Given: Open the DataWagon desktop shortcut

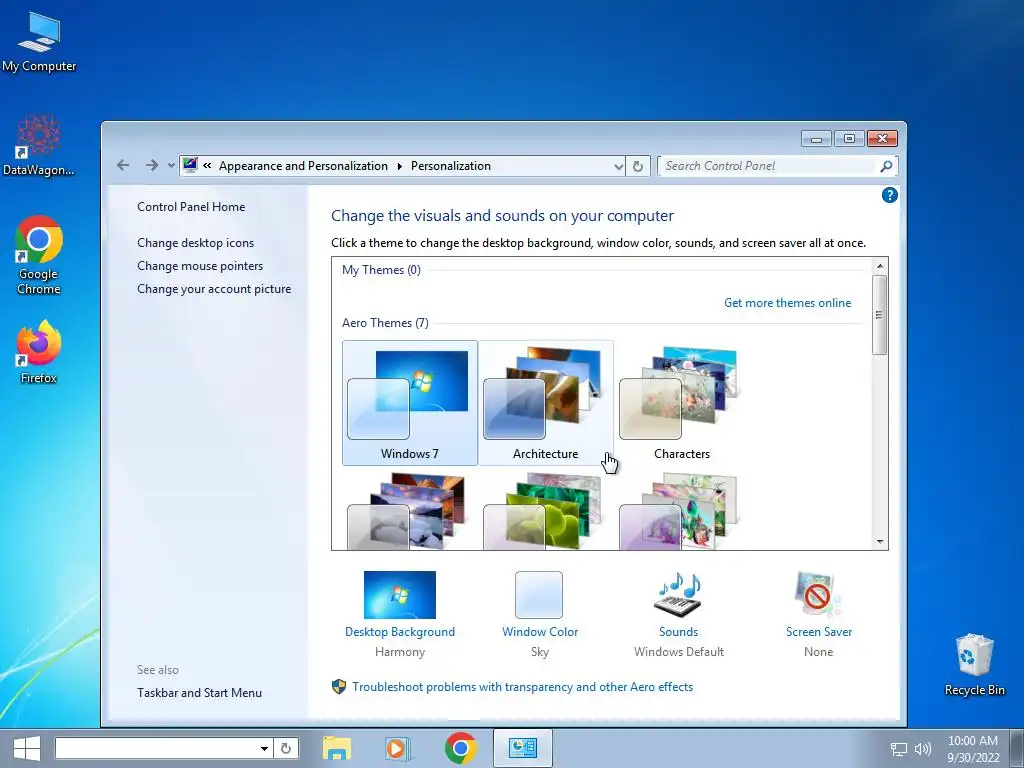Looking at the screenshot, I should tap(39, 145).
